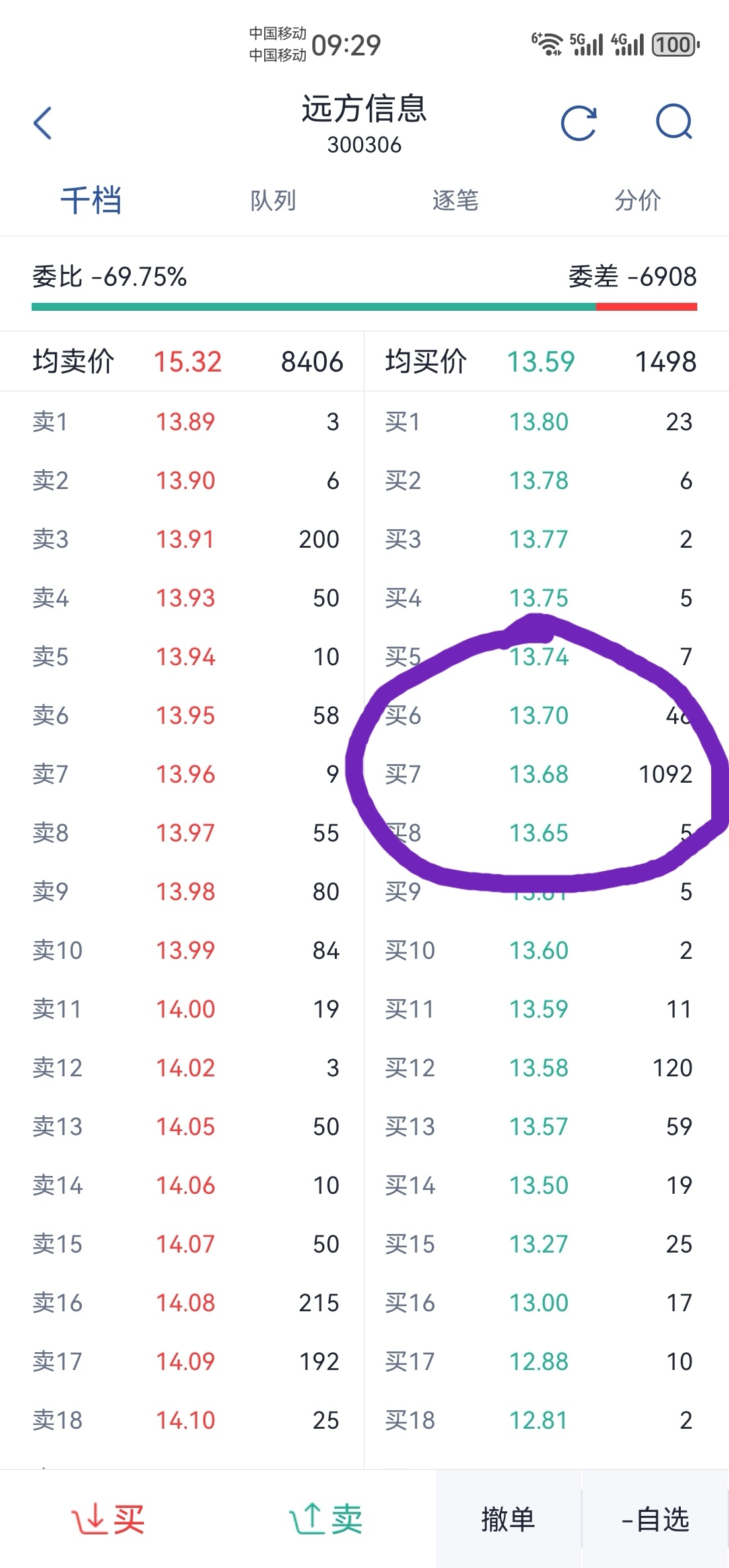Open the 逐笔 tab
The height and width of the screenshot is (1568, 729).
(x=455, y=201)
